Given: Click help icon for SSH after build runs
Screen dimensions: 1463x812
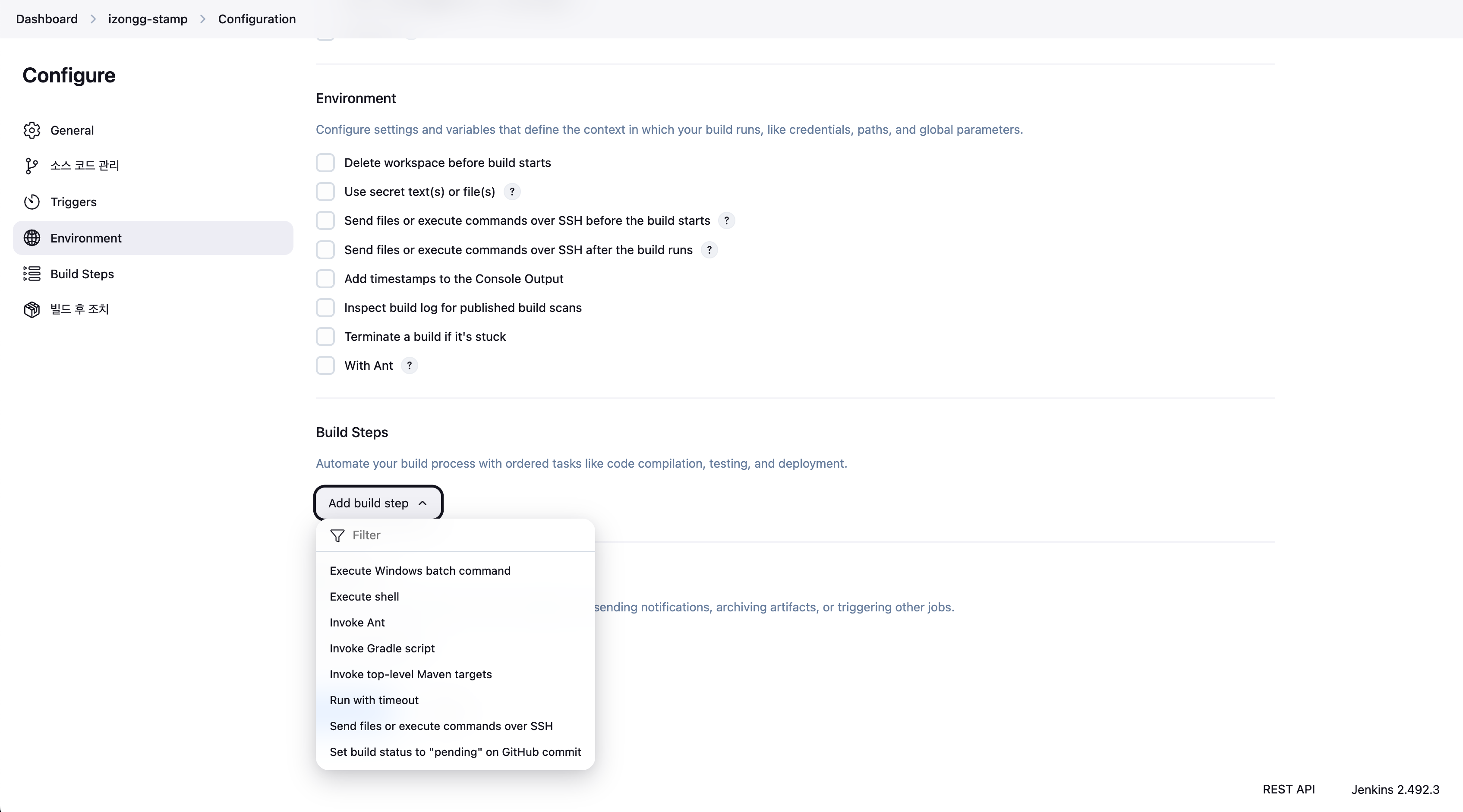Looking at the screenshot, I should (709, 250).
